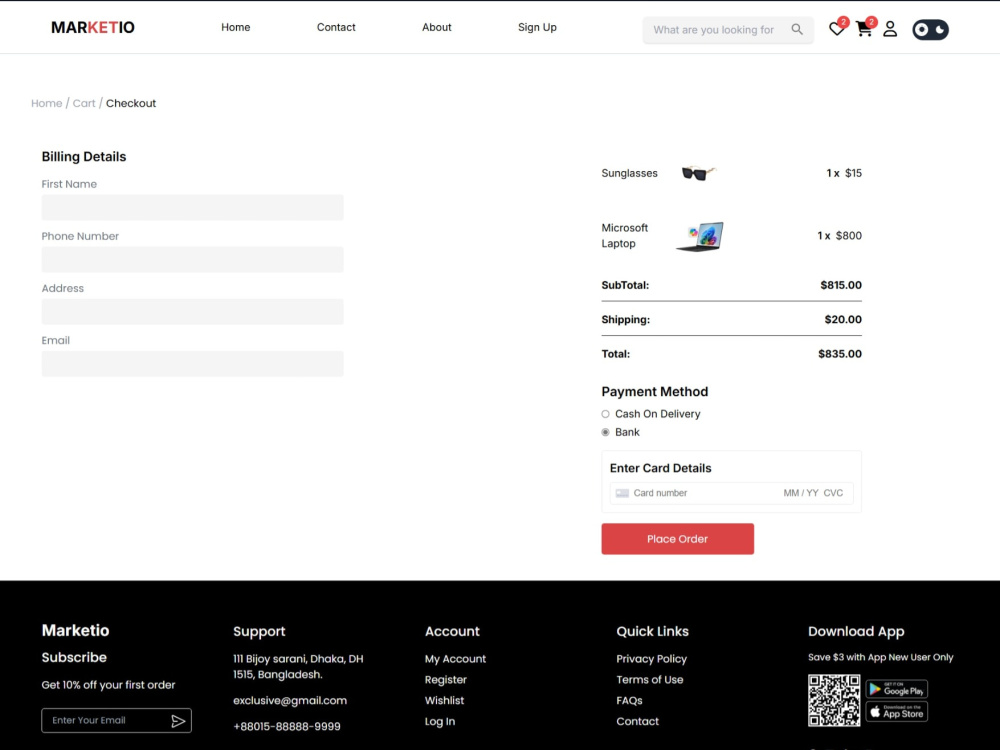Viewport: 1000px width, 750px height.
Task: Open Terms of Use footer link
Action: [649, 680]
